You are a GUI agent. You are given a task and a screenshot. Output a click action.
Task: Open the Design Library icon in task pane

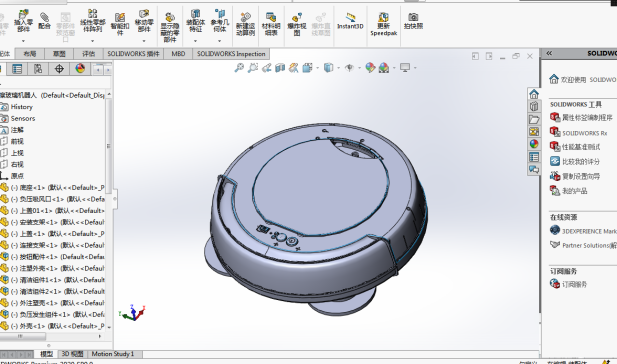click(x=534, y=107)
